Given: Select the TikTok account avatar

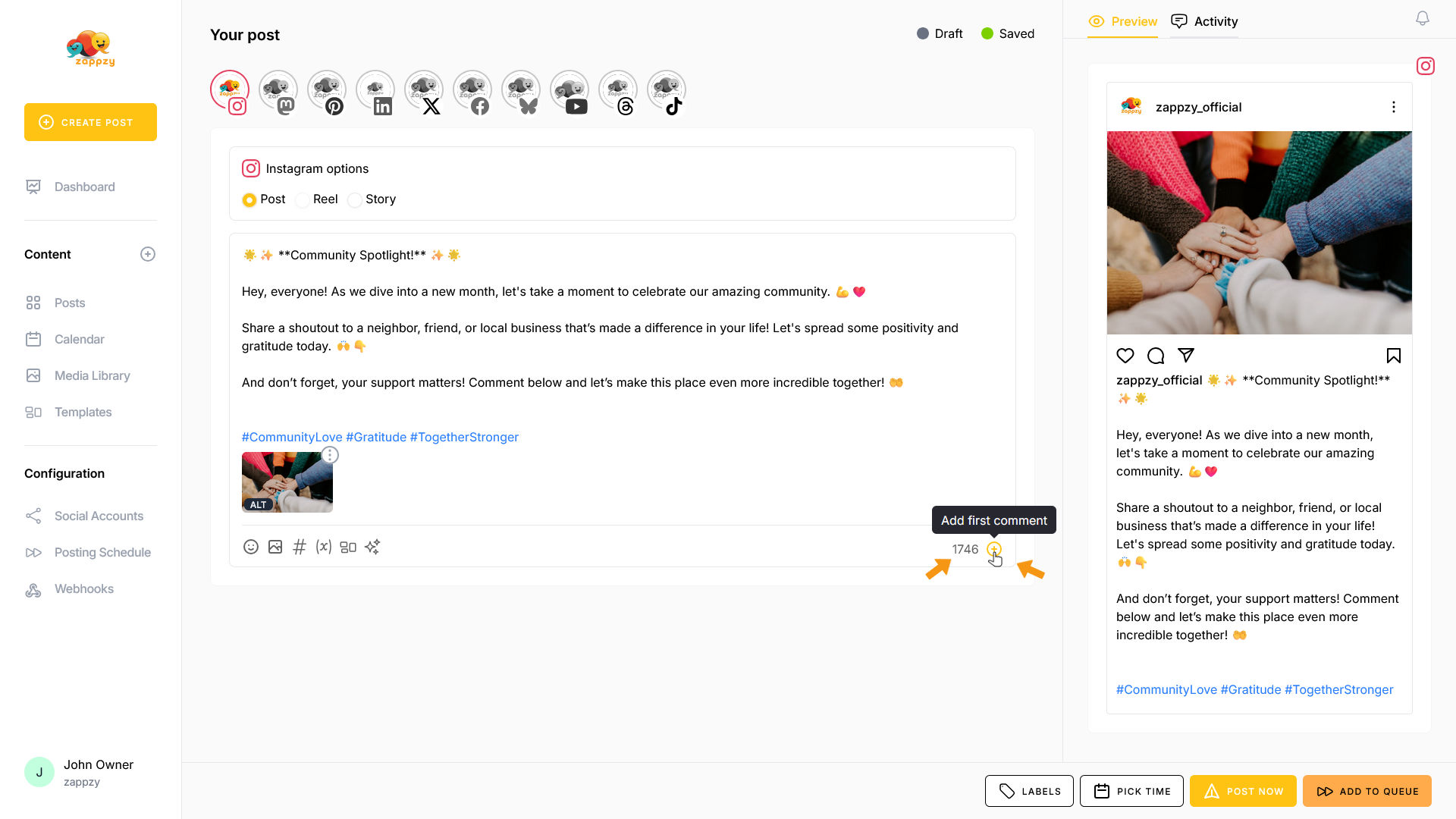Looking at the screenshot, I should point(667,92).
